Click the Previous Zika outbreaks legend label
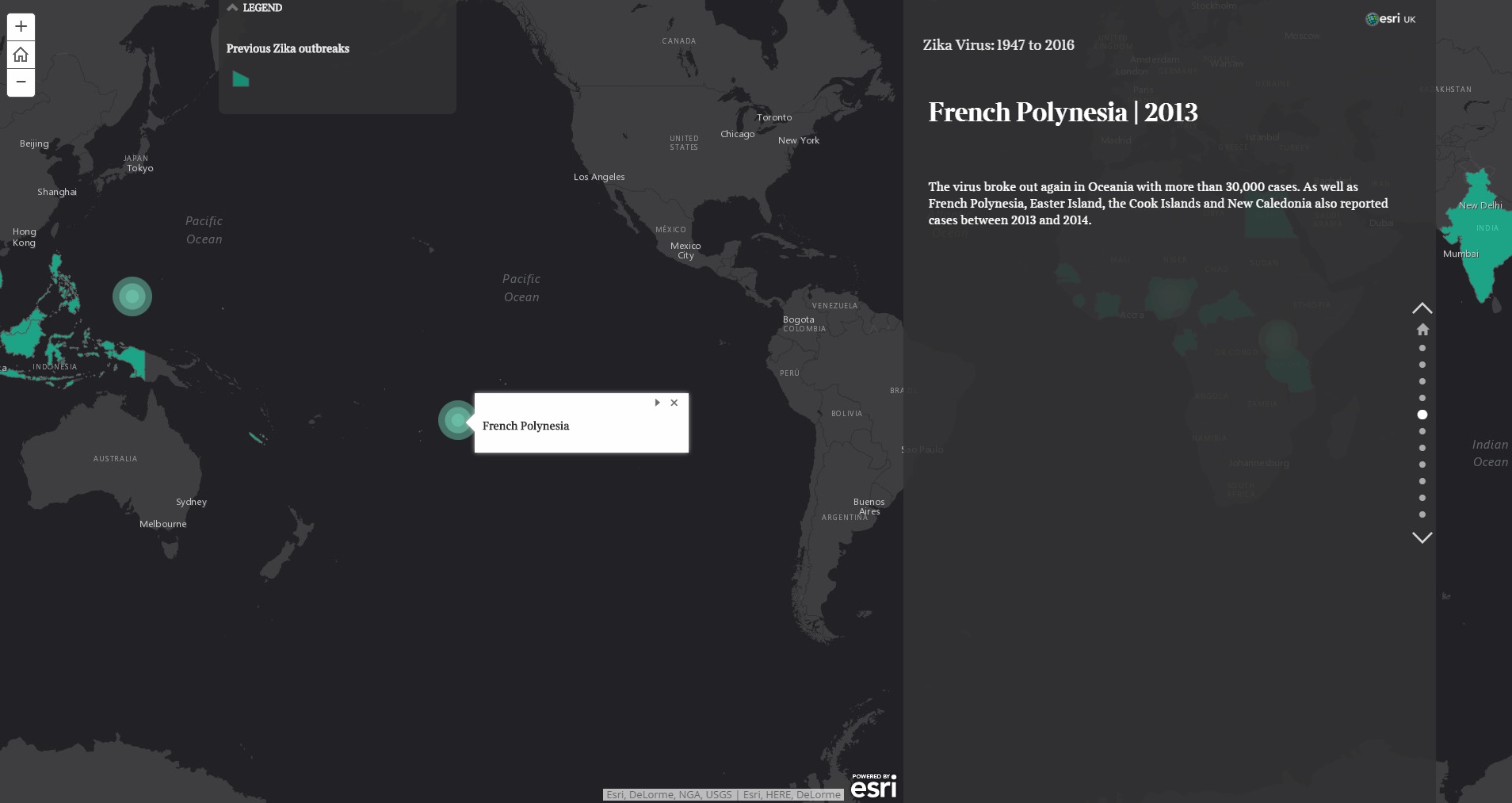1512x803 pixels. pyautogui.click(x=288, y=48)
